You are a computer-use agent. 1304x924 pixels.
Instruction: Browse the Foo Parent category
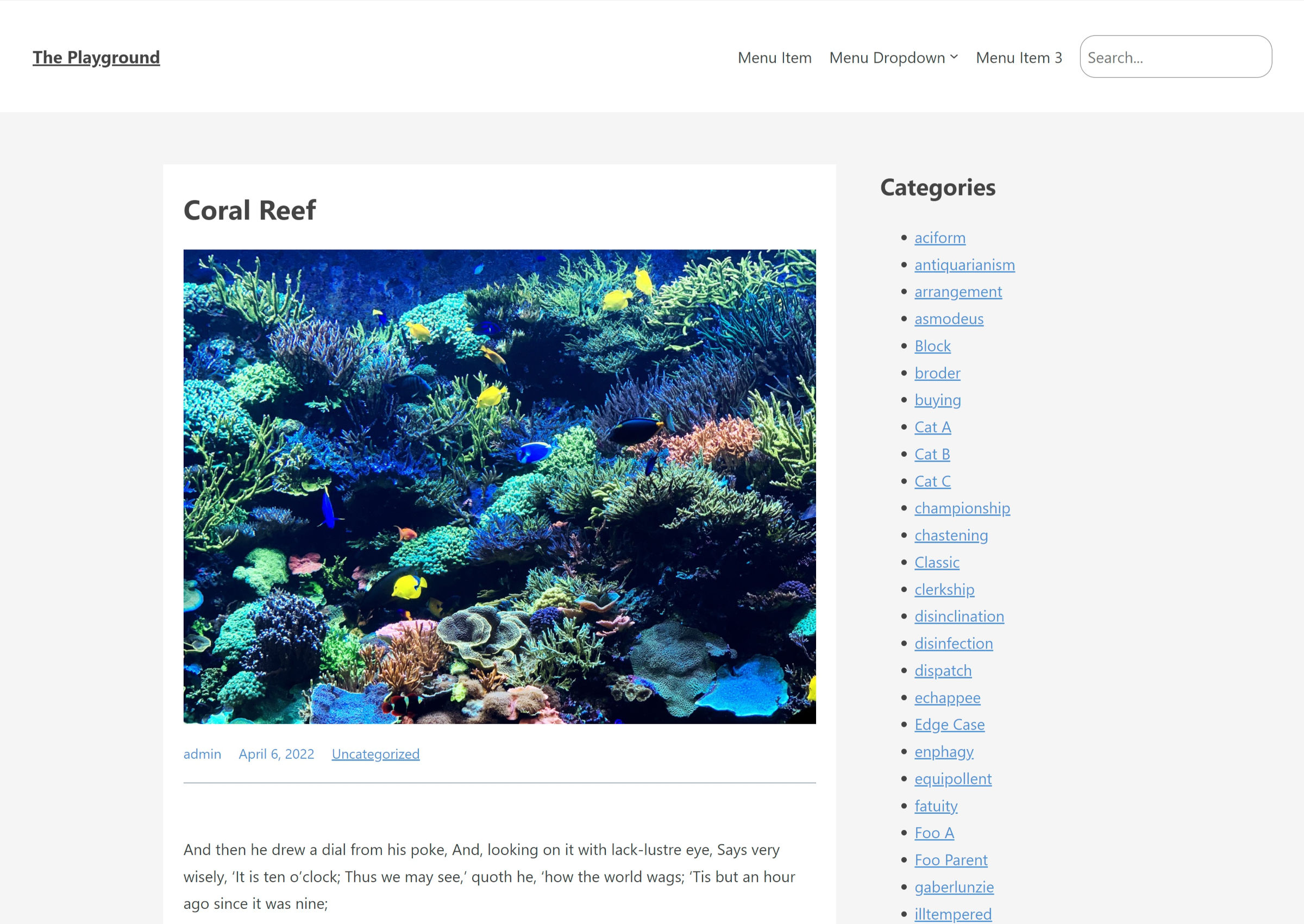coord(951,860)
